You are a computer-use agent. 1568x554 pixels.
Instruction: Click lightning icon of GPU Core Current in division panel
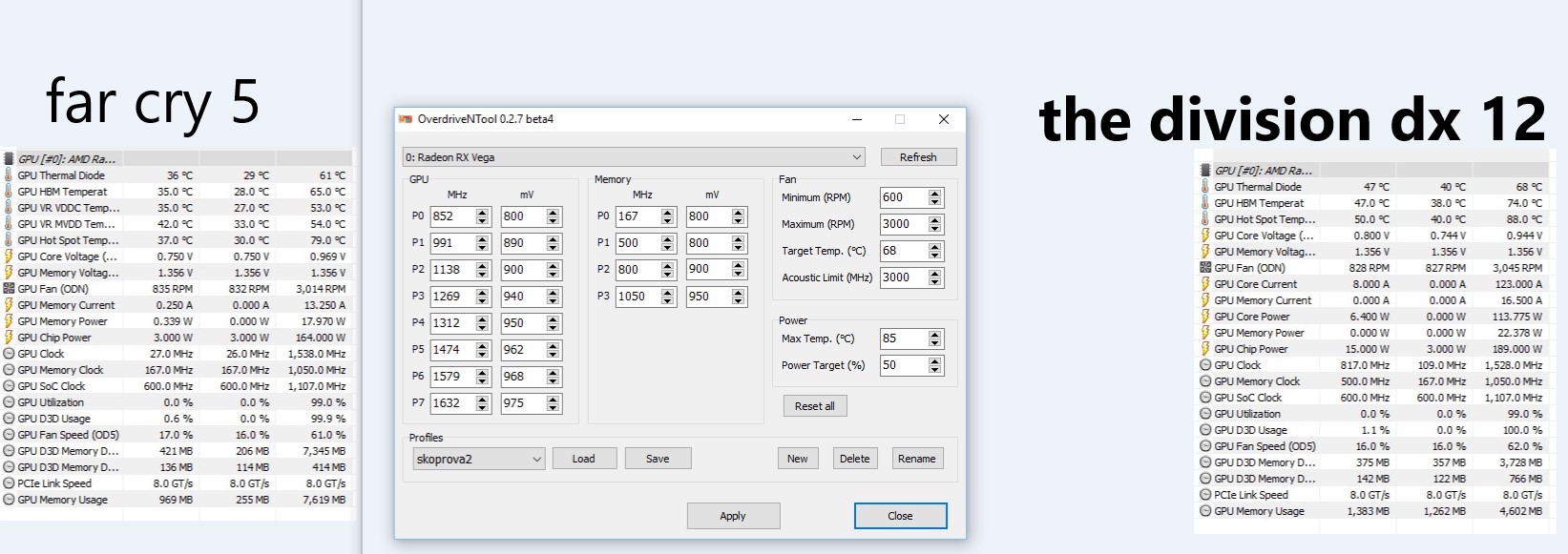(1205, 284)
